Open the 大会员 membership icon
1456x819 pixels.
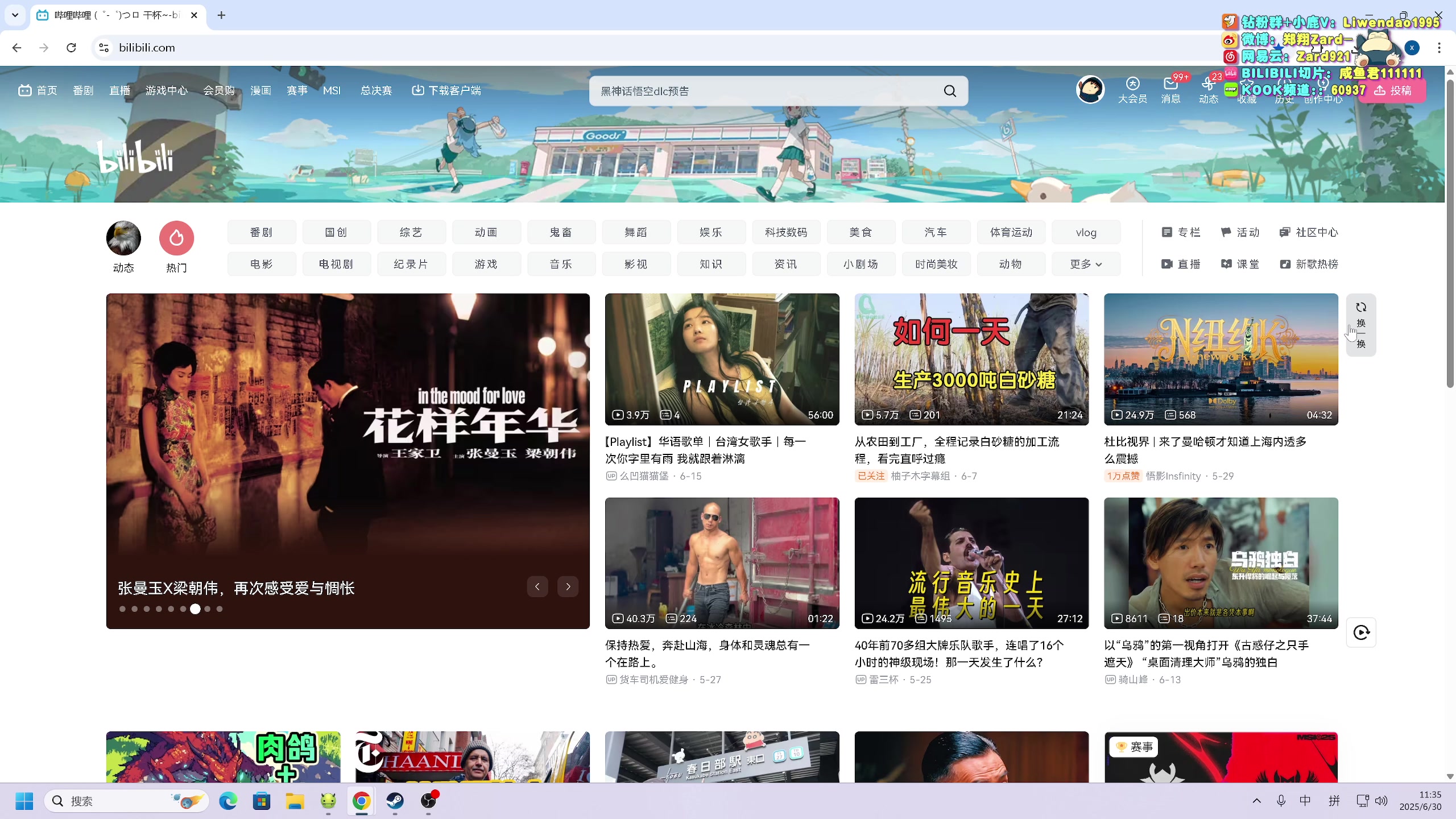click(1132, 90)
